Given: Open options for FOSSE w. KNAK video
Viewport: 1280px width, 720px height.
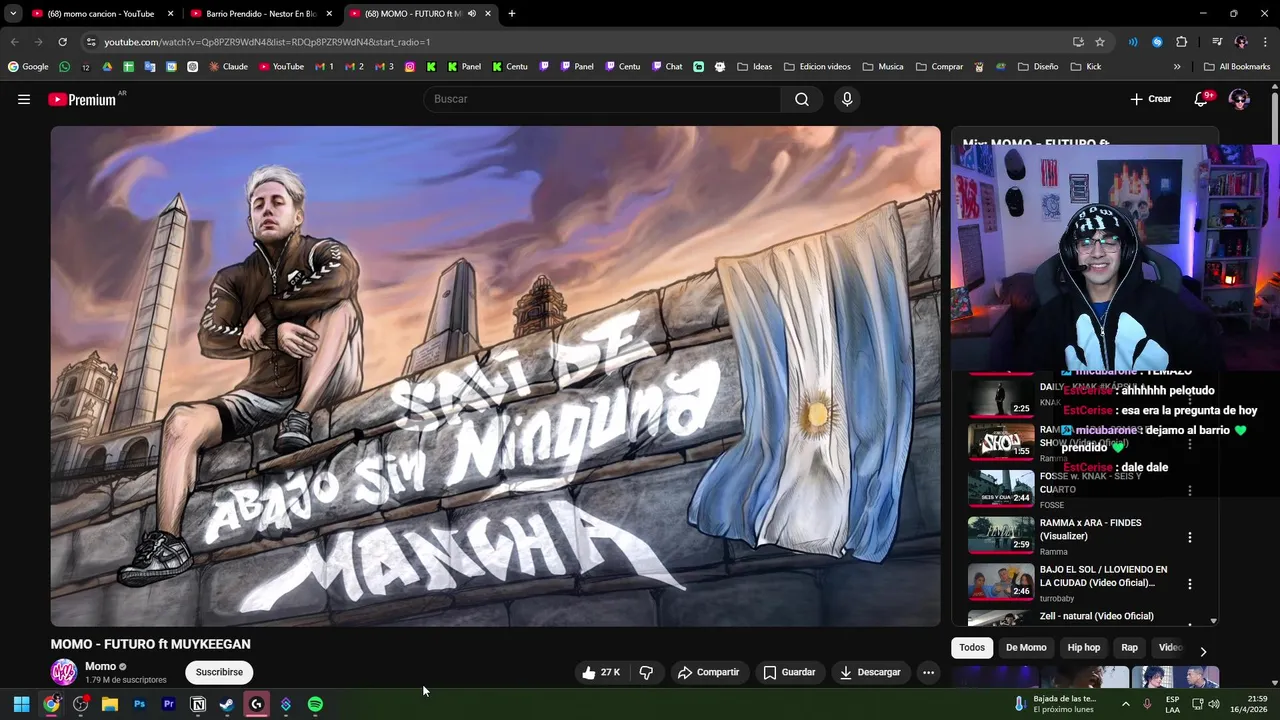Looking at the screenshot, I should [1189, 491].
